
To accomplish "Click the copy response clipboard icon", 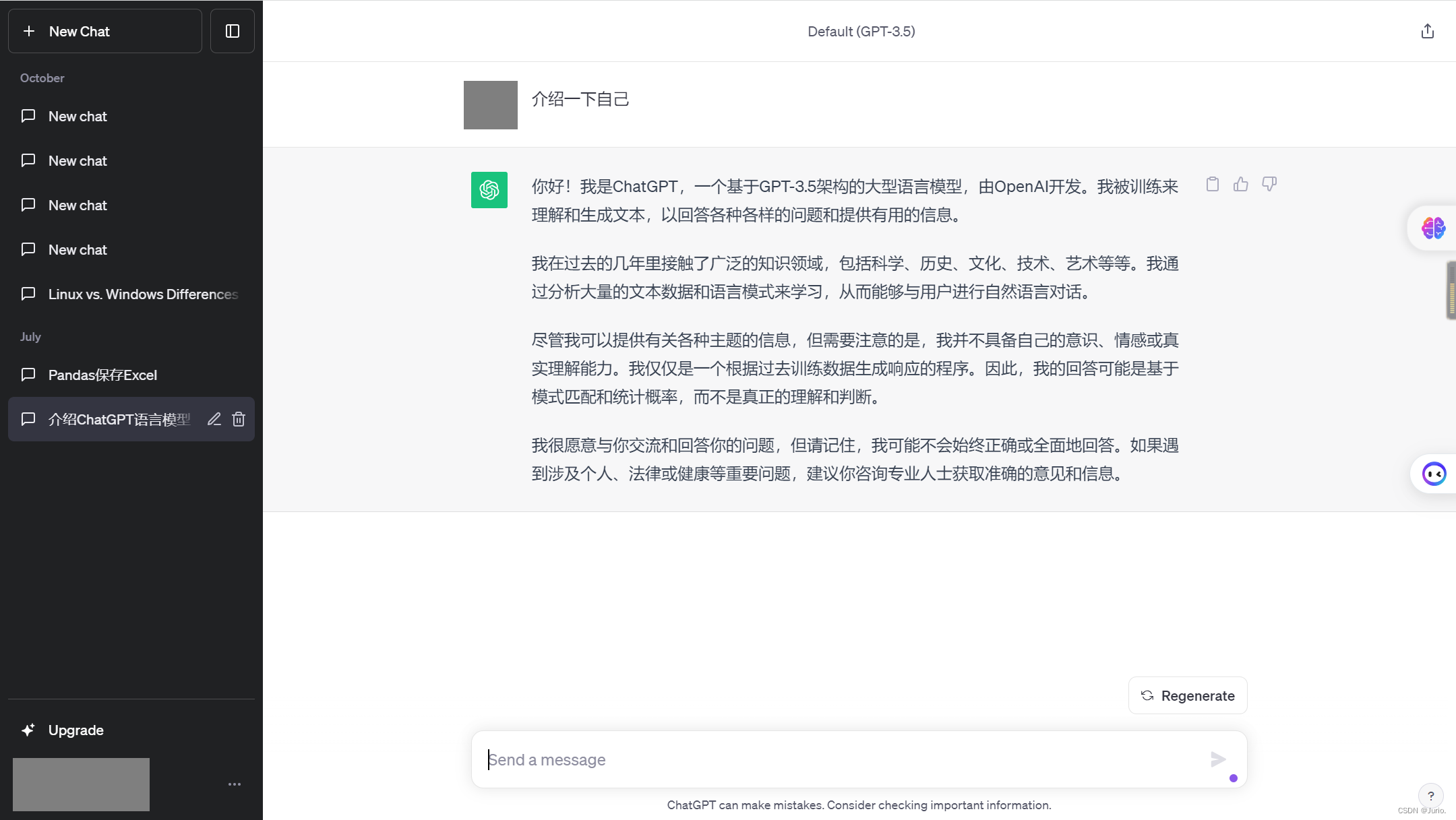I will coord(1212,185).
